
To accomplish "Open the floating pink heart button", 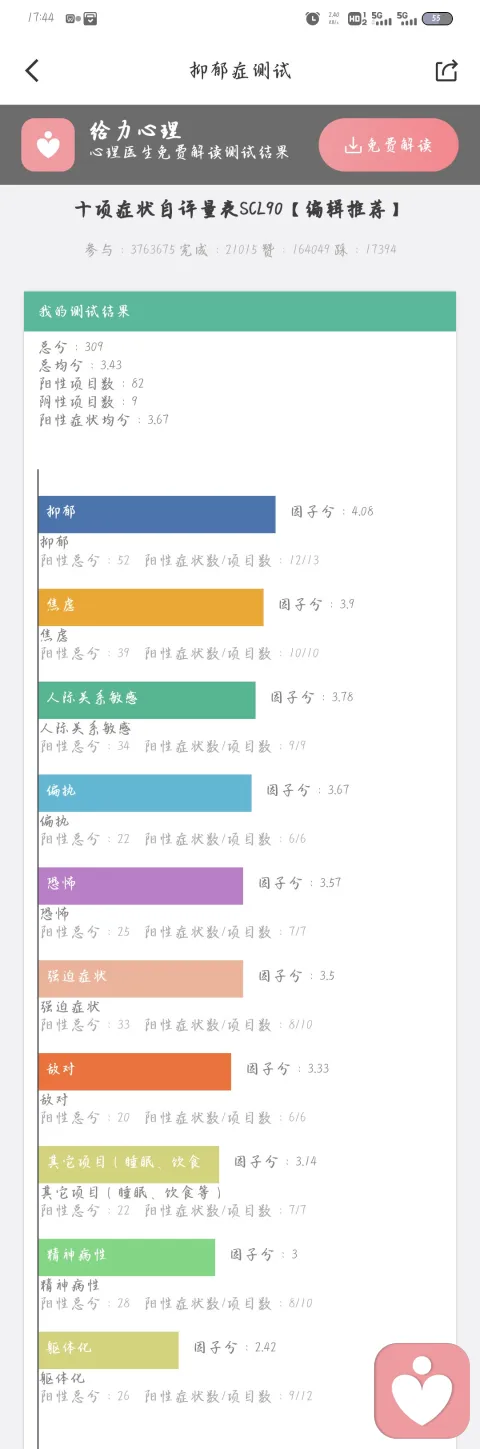I will point(422,1390).
